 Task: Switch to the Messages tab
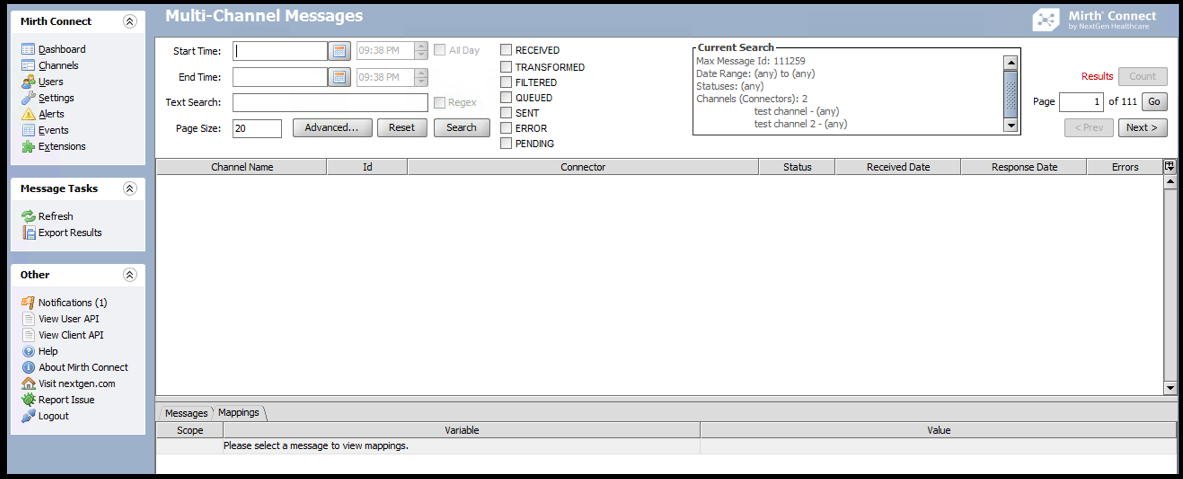pos(185,413)
